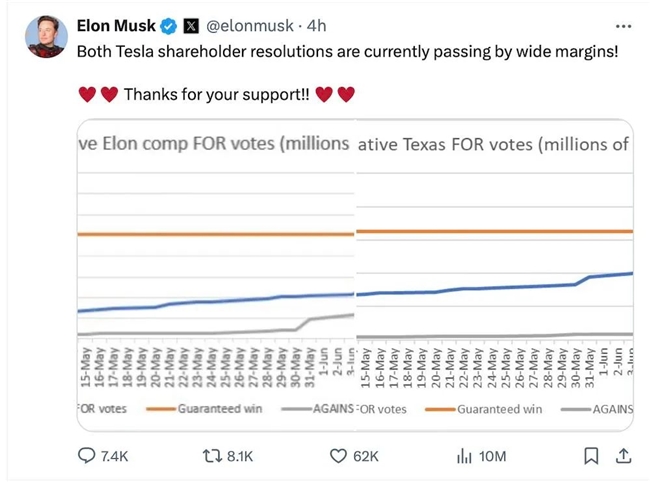Viewport: 650px width, 482px height.
Task: Click the 7.4K replies count
Action: (115, 456)
